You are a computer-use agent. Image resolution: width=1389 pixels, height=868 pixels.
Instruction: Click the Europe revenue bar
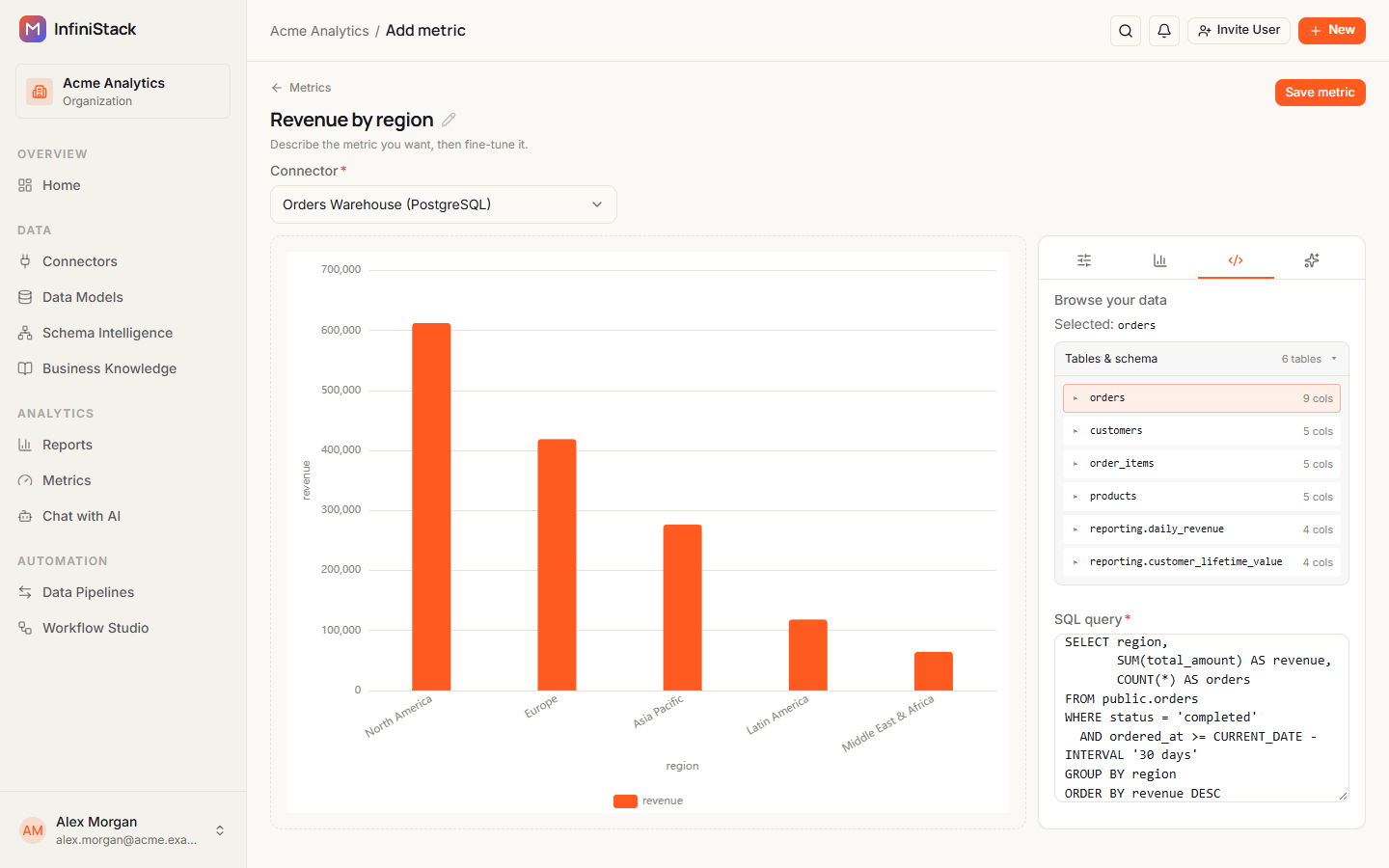point(557,565)
